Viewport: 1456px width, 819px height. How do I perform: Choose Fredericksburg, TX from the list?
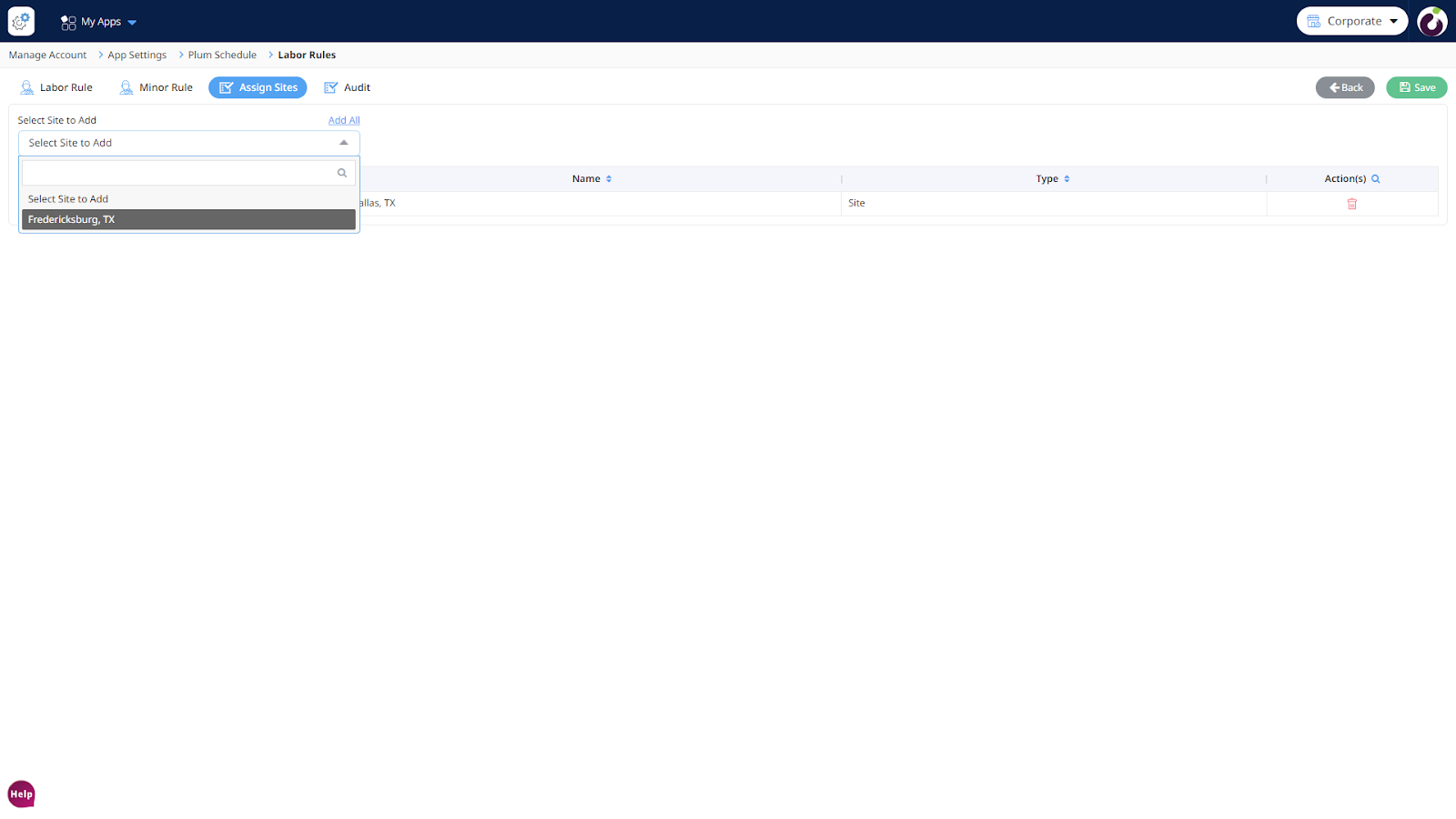pos(188,219)
